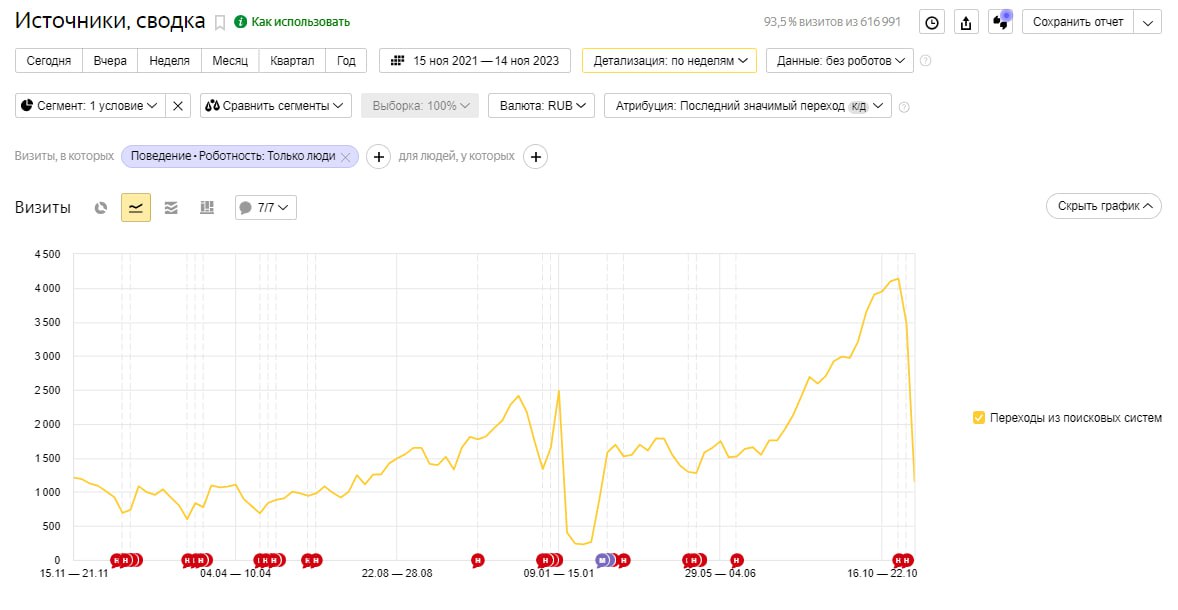Select the Месяц period tab
The width and height of the screenshot is (1178, 610).
[230, 61]
